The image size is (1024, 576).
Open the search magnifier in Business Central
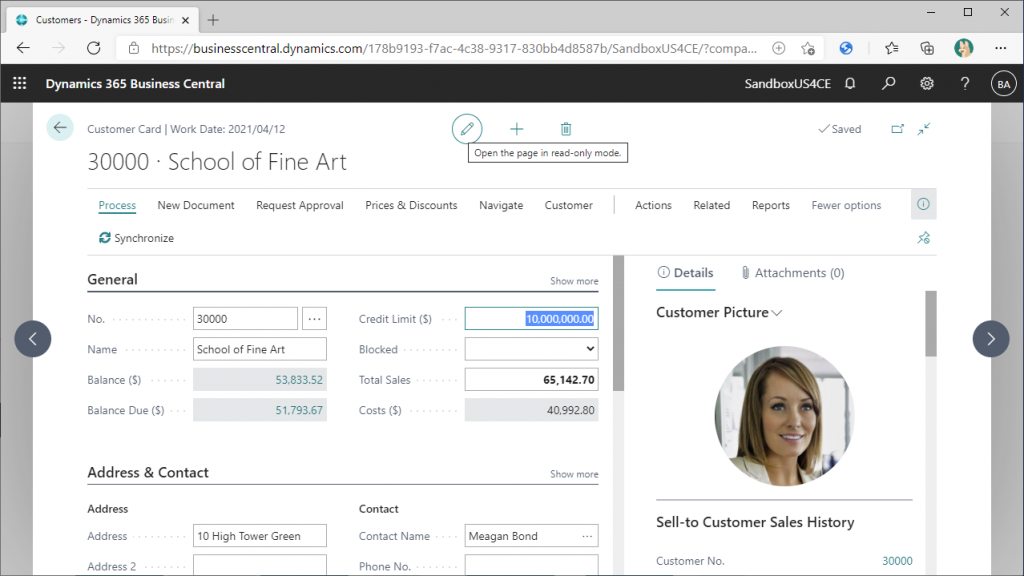click(888, 84)
